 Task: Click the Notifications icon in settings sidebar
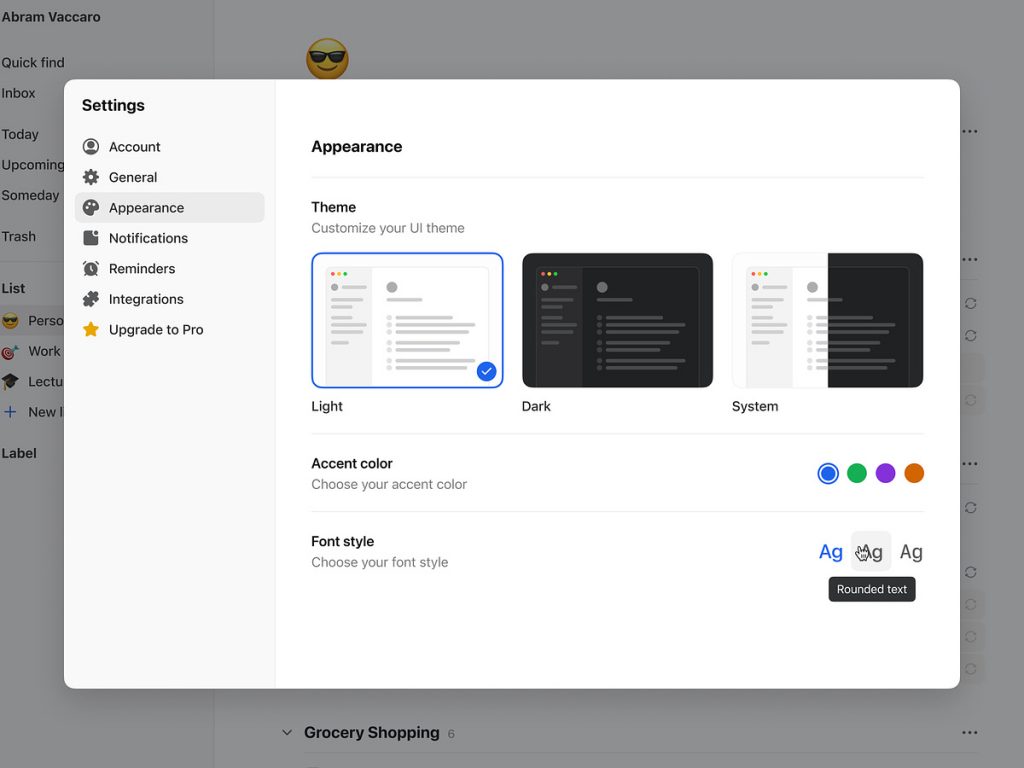(x=91, y=238)
